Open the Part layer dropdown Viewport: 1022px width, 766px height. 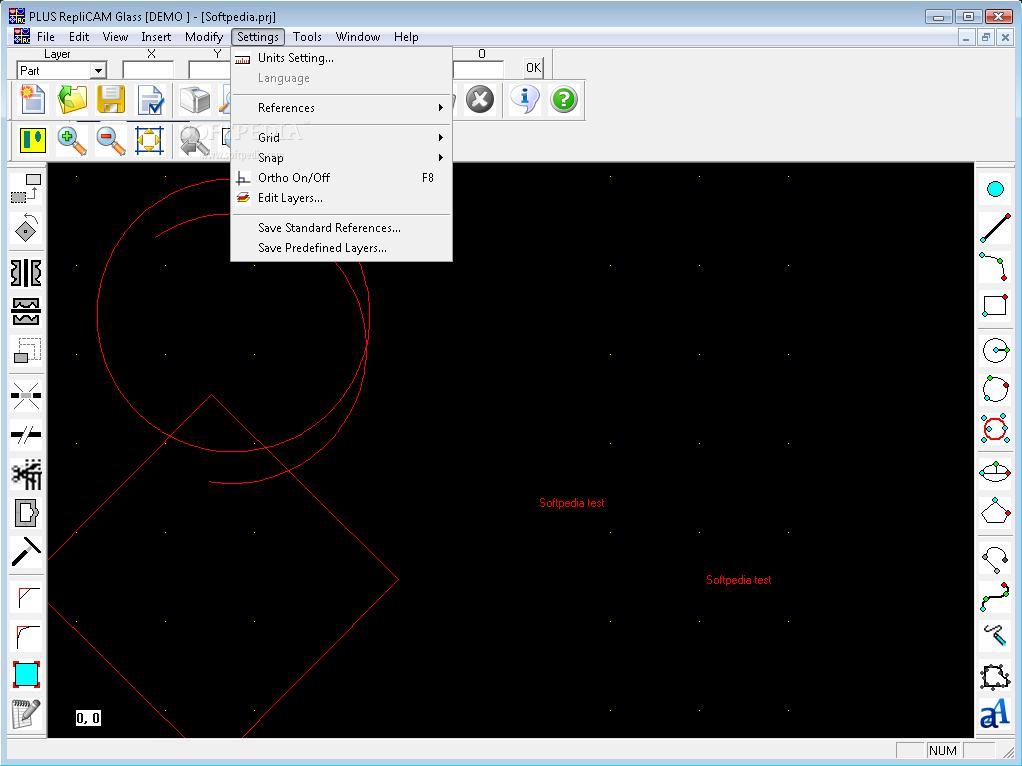98,70
